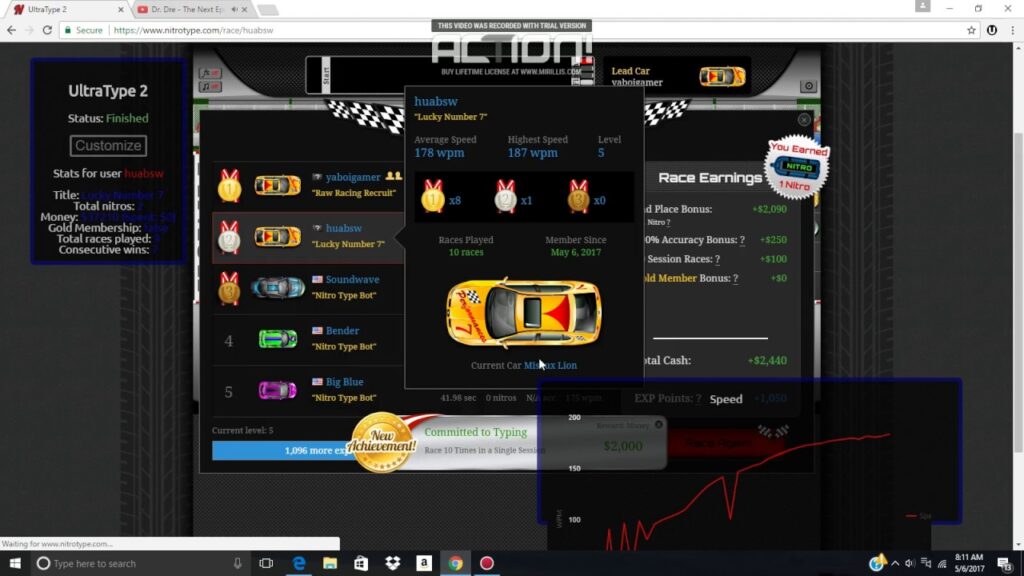The width and height of the screenshot is (1024, 576).
Task: Click the help mark beside Accuracy Bonus
Action: (x=742, y=240)
